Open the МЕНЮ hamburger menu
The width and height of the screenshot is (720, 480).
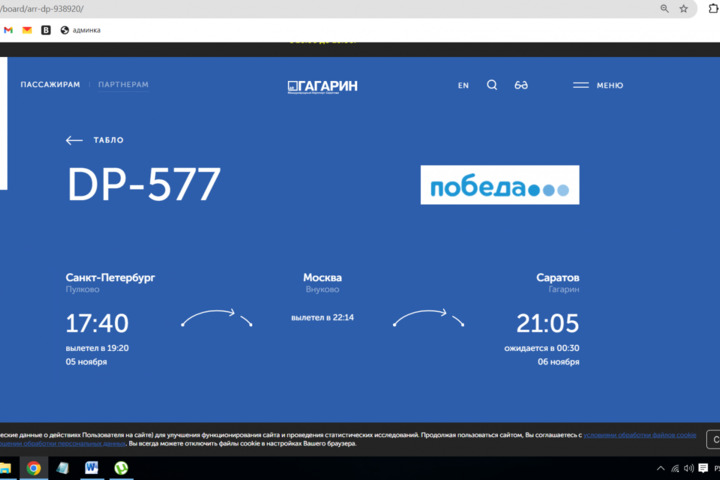(x=598, y=85)
